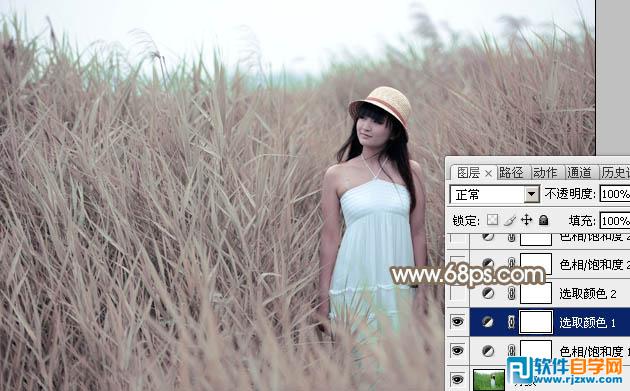Click adjustment icon of 色相/饱和度 1 layer
This screenshot has width=630, height=391.
point(488,351)
